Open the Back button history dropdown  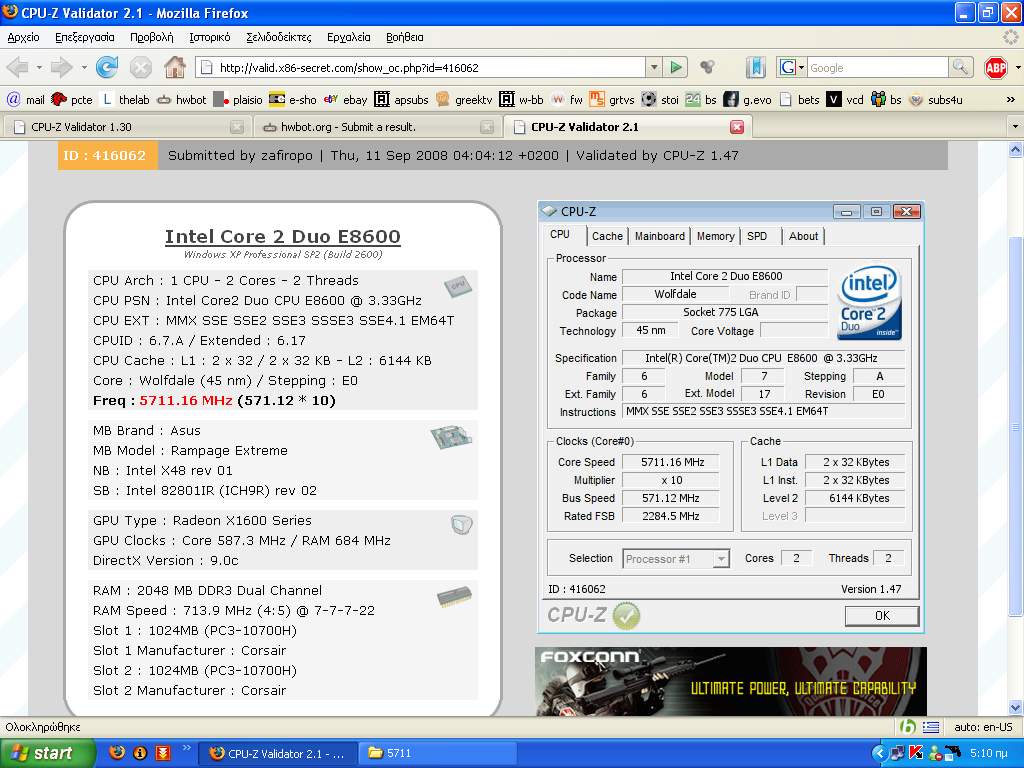coord(39,67)
